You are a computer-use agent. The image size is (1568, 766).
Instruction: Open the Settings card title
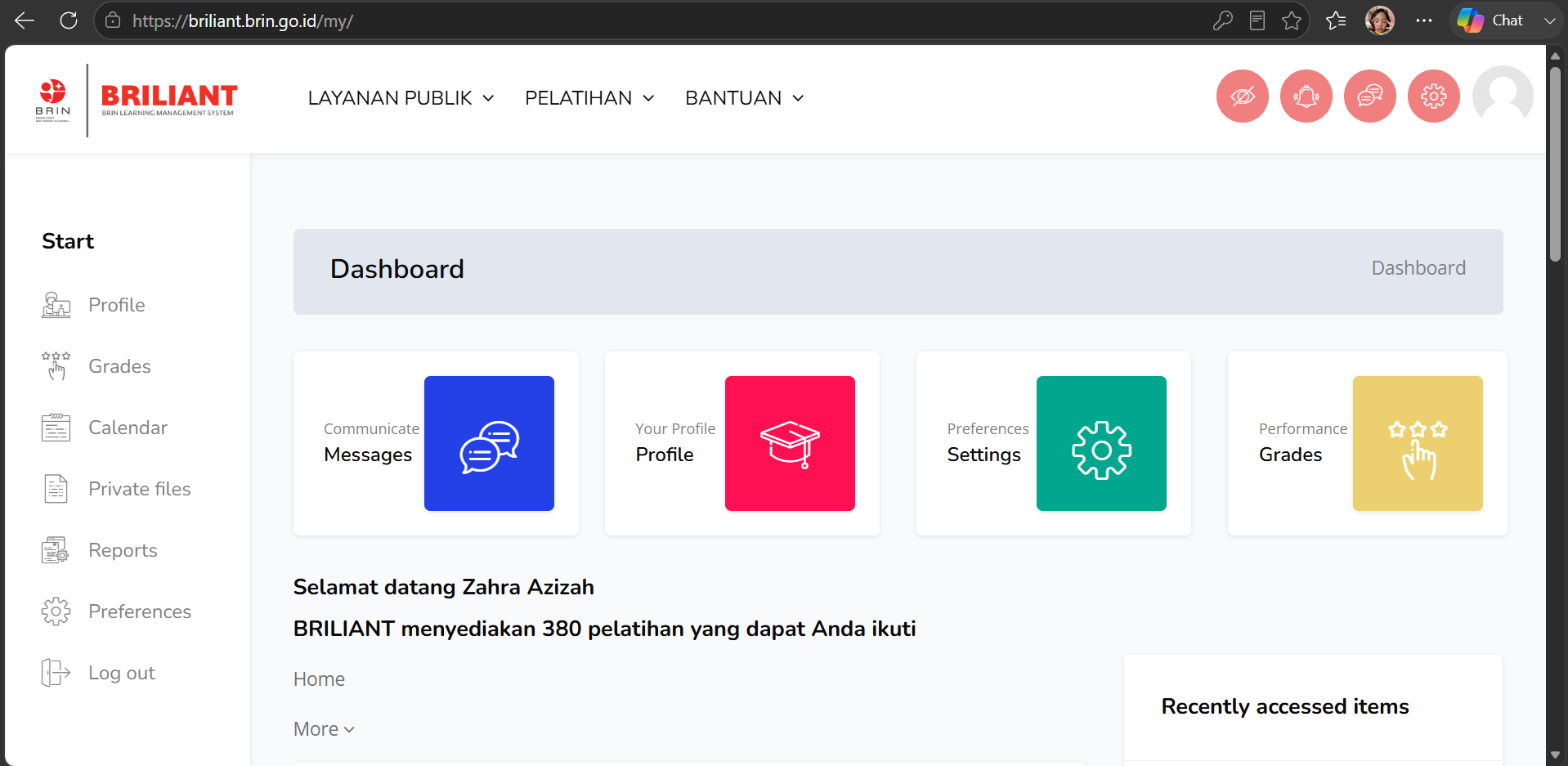(984, 455)
